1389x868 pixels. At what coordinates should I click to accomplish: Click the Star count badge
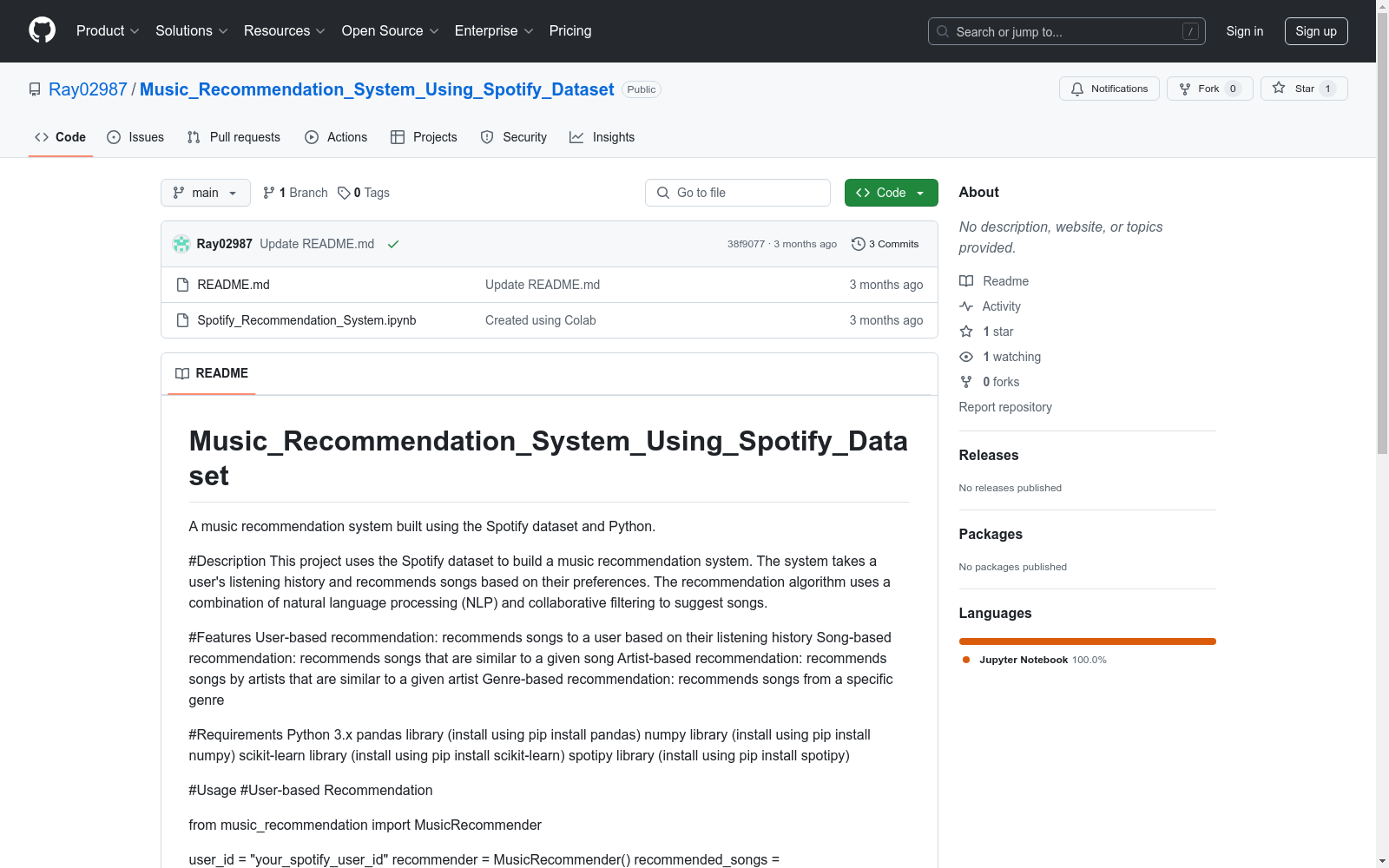1327,89
